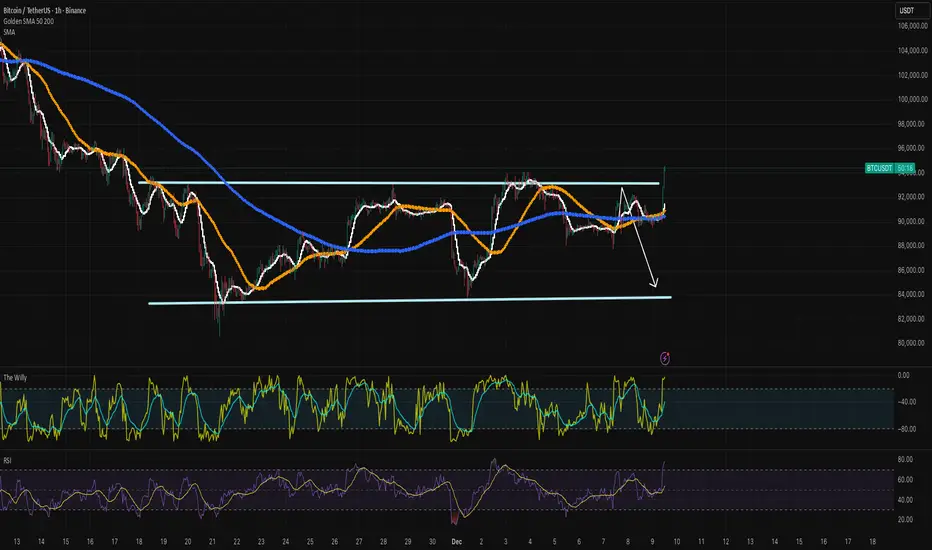Click the 20.00 label on the RSI scale
Image resolution: width=932 pixels, height=550 pixels.
point(905,520)
